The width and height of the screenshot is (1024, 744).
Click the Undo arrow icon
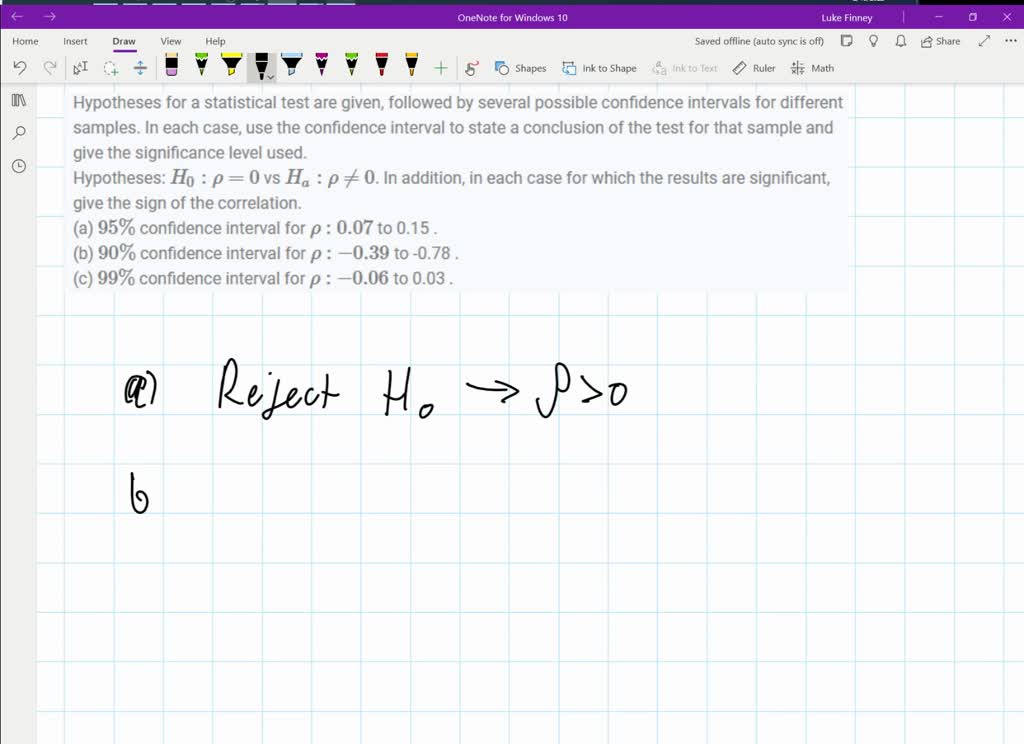click(20, 67)
